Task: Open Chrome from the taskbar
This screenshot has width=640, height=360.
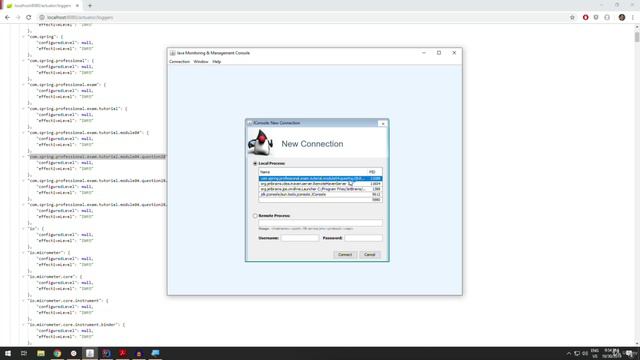Action: pos(57,353)
